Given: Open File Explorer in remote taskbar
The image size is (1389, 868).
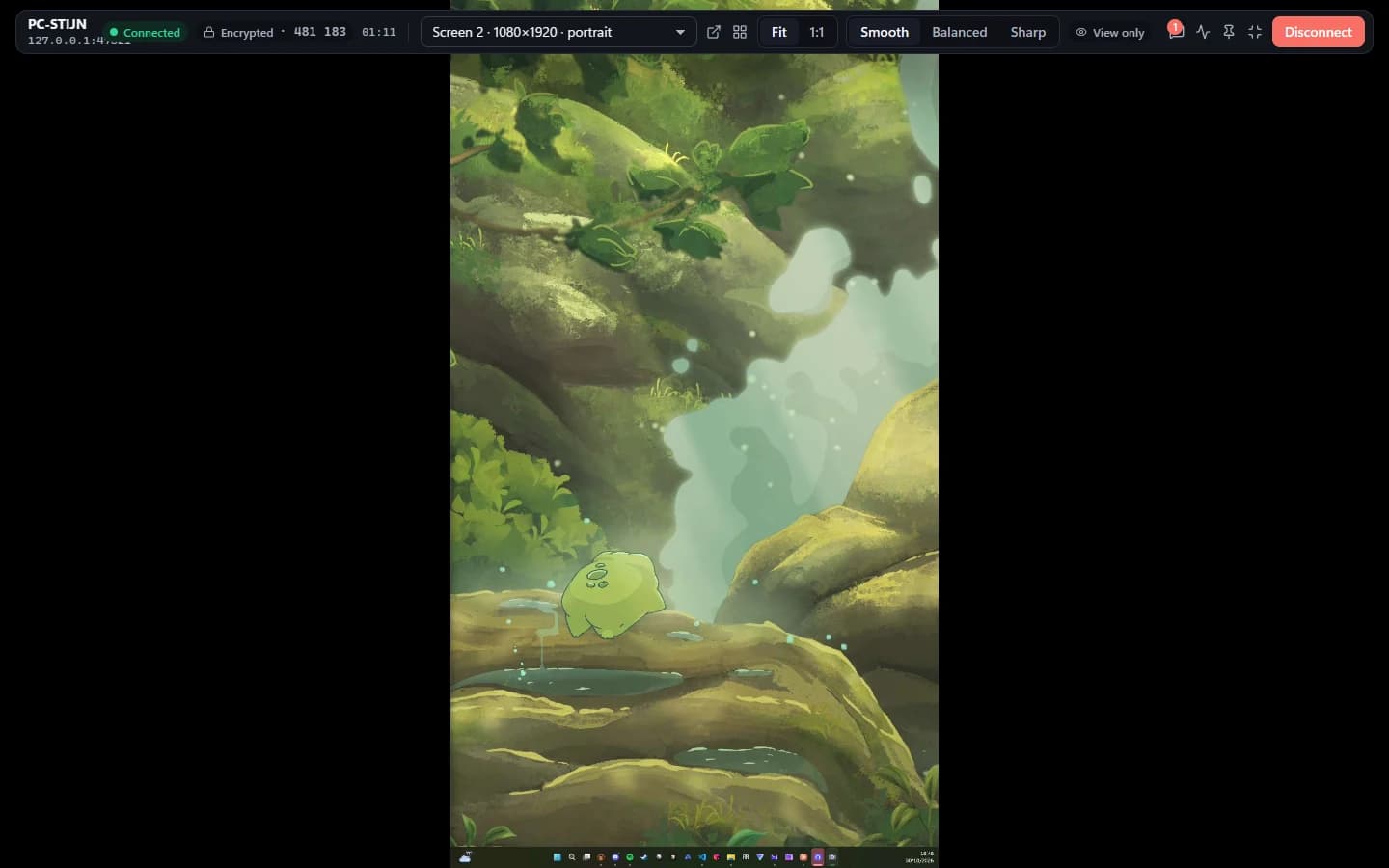Looking at the screenshot, I should [x=731, y=857].
